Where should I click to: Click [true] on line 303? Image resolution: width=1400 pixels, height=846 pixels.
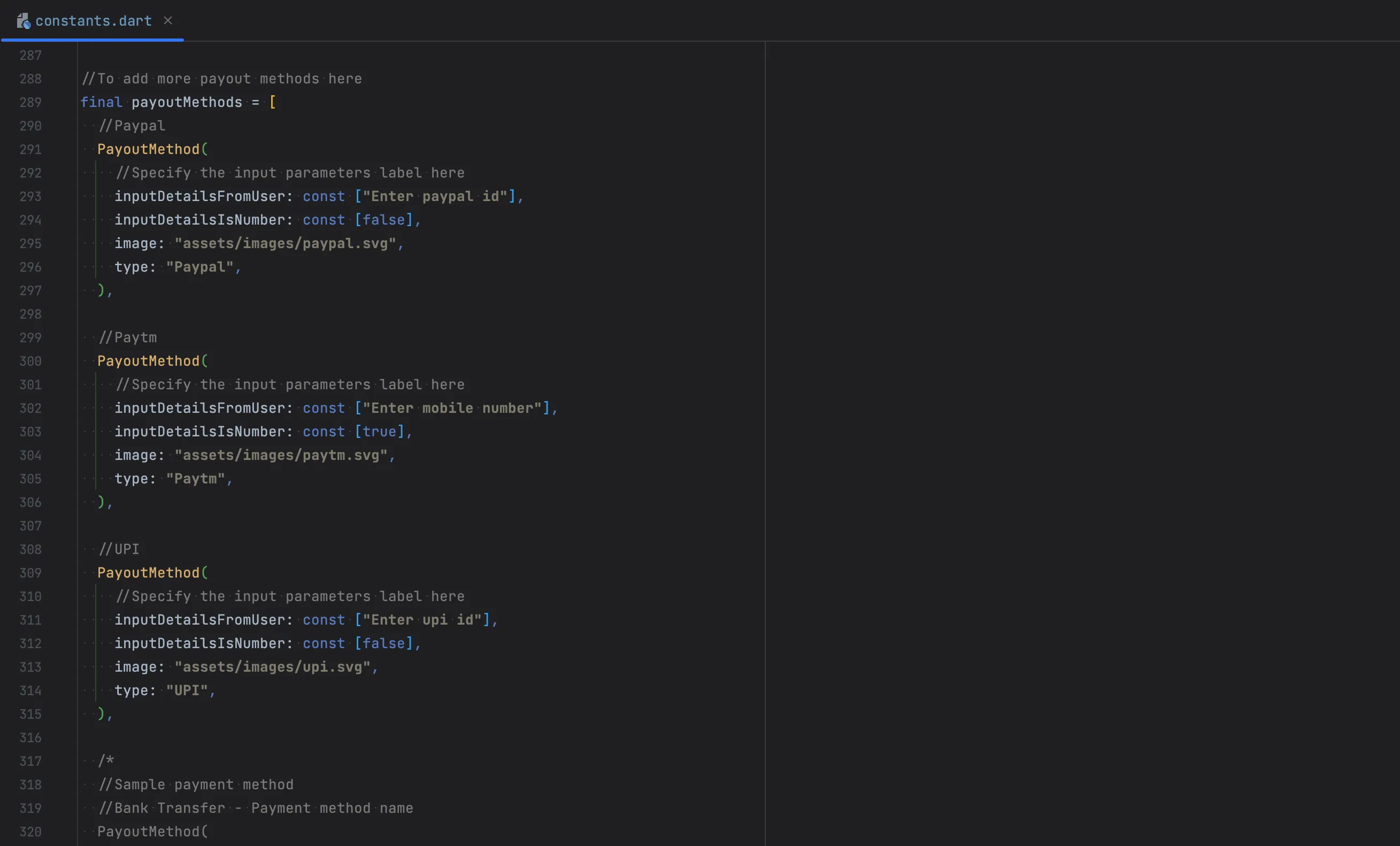(380, 432)
